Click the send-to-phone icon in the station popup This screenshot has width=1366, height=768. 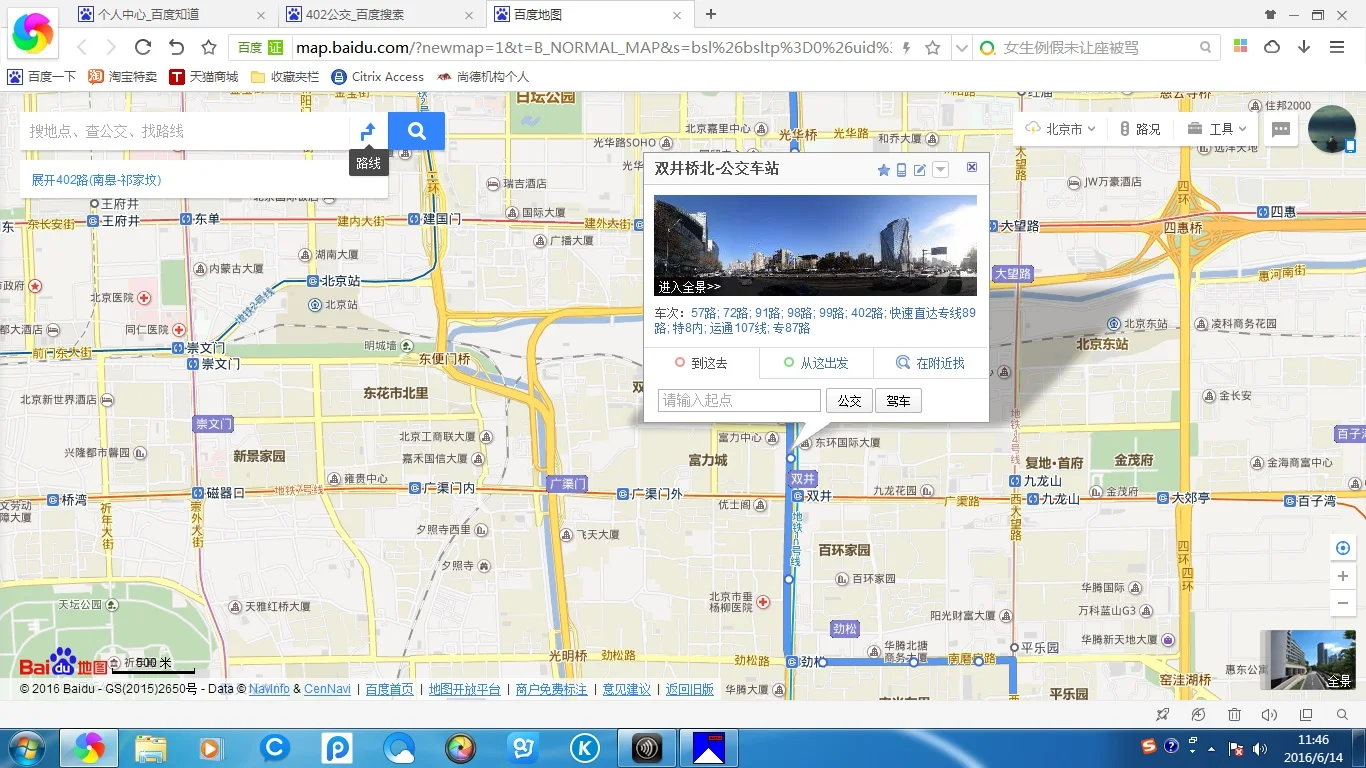coord(901,169)
